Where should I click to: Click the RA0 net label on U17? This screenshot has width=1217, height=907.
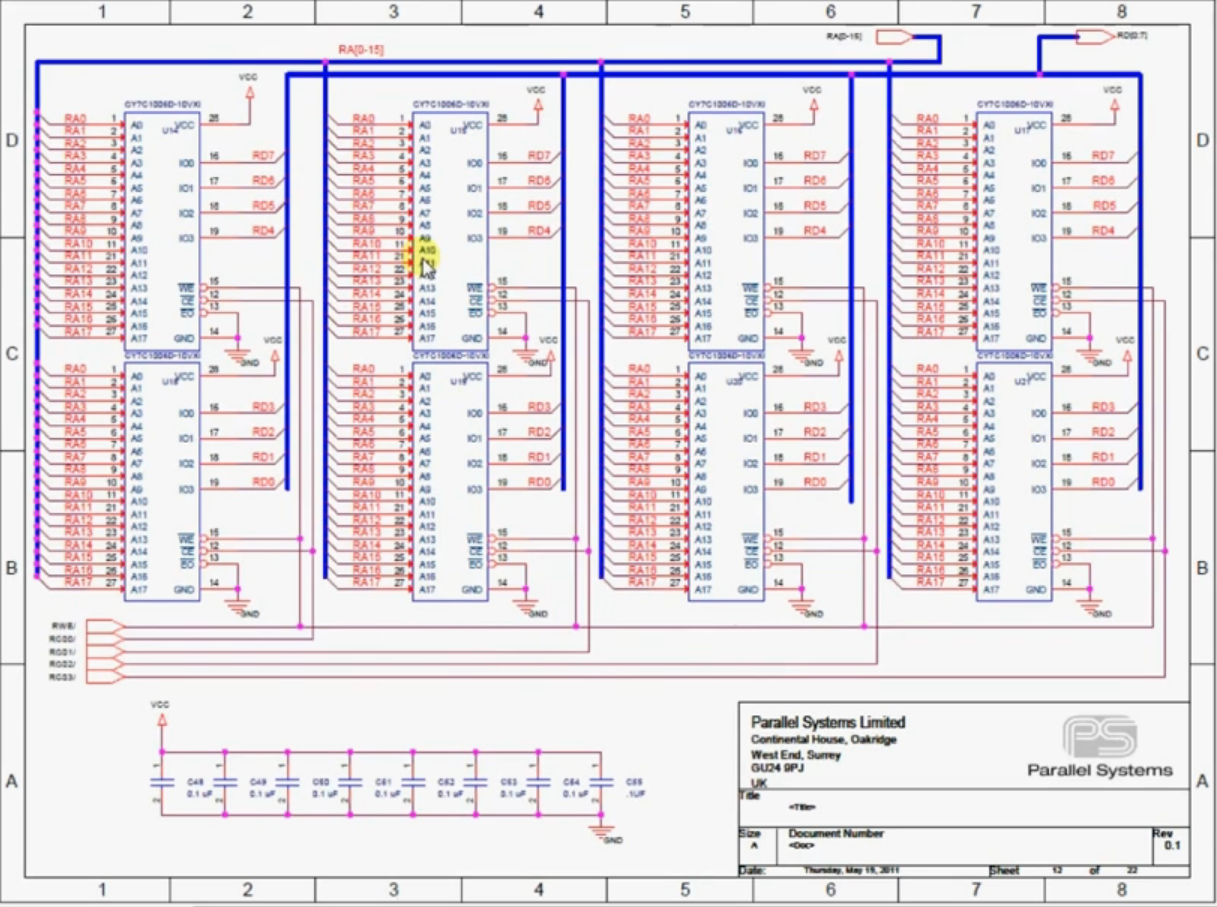(x=929, y=118)
